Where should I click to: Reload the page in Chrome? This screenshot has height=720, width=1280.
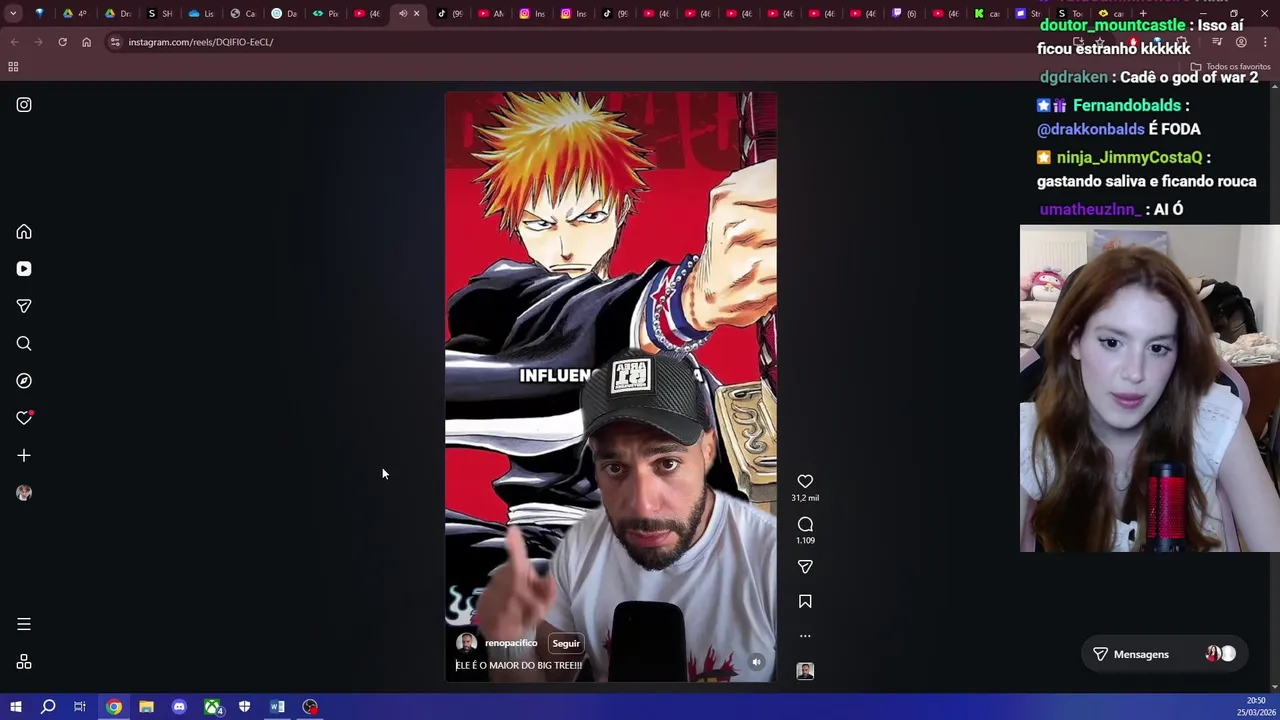coord(62,42)
